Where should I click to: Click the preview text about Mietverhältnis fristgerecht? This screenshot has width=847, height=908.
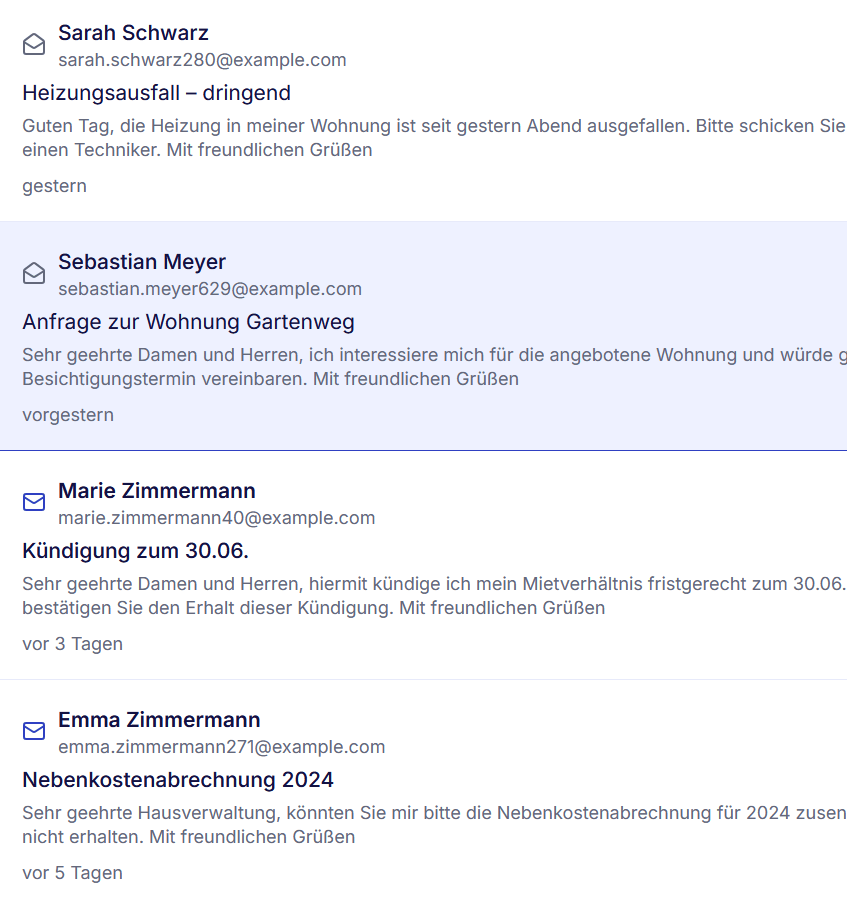[x=434, y=595]
